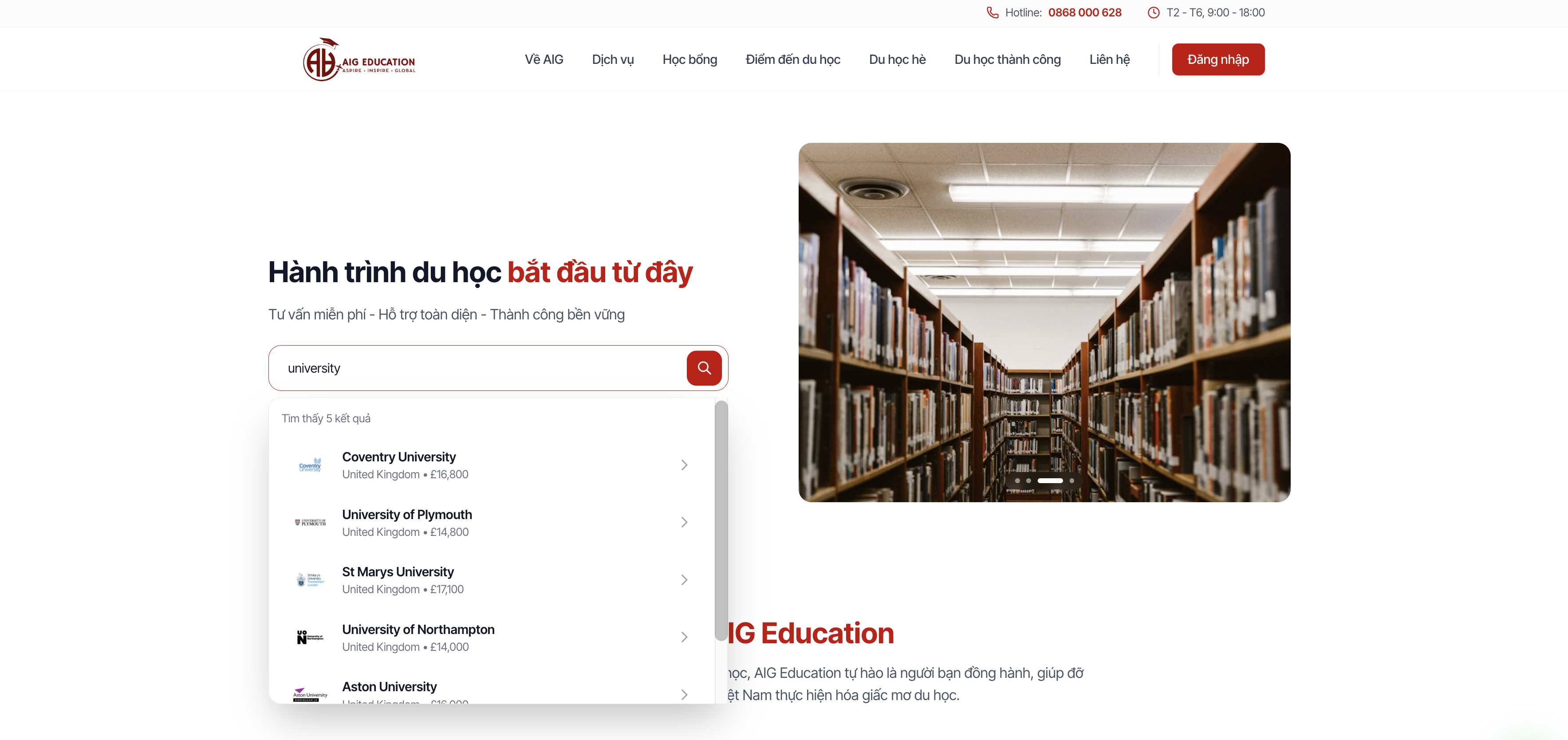Select the Học bổng menu item
The image size is (1568, 740).
689,59
